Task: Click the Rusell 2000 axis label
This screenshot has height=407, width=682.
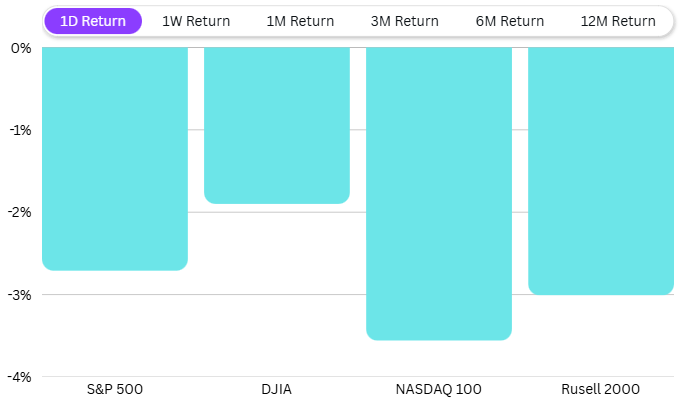Action: pos(601,389)
